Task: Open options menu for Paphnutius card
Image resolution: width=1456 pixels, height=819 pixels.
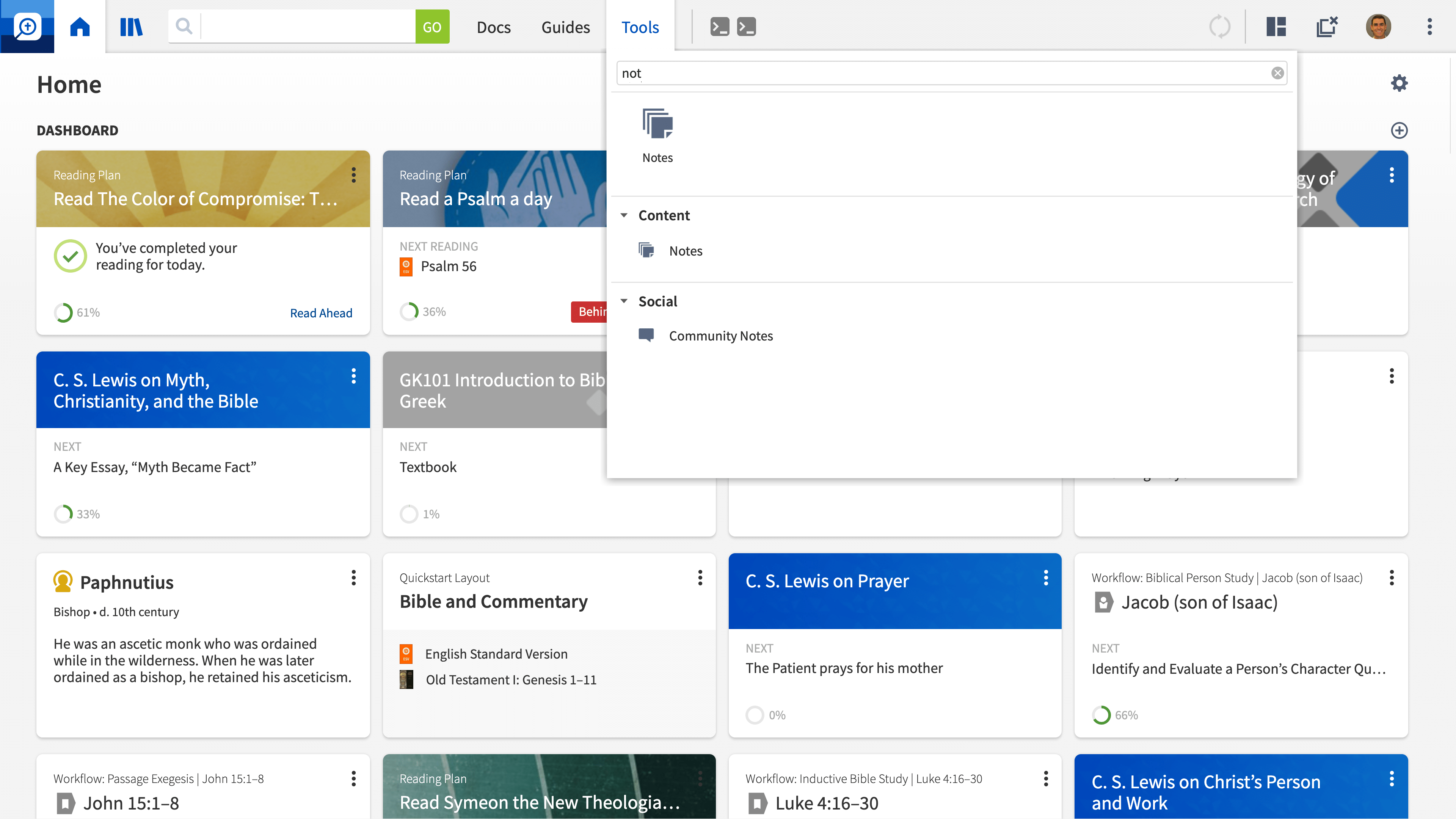Action: (353, 577)
